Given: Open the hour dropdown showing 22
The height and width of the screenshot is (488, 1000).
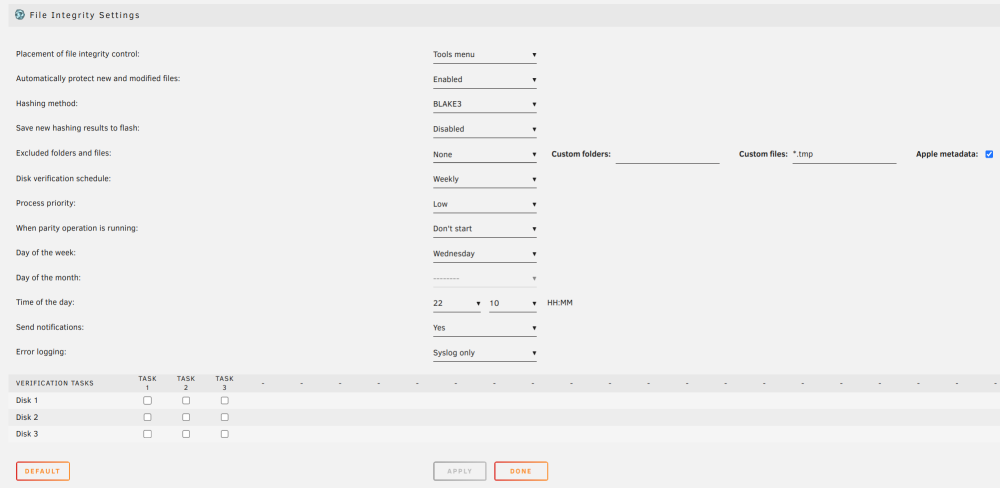Looking at the screenshot, I should (457, 304).
